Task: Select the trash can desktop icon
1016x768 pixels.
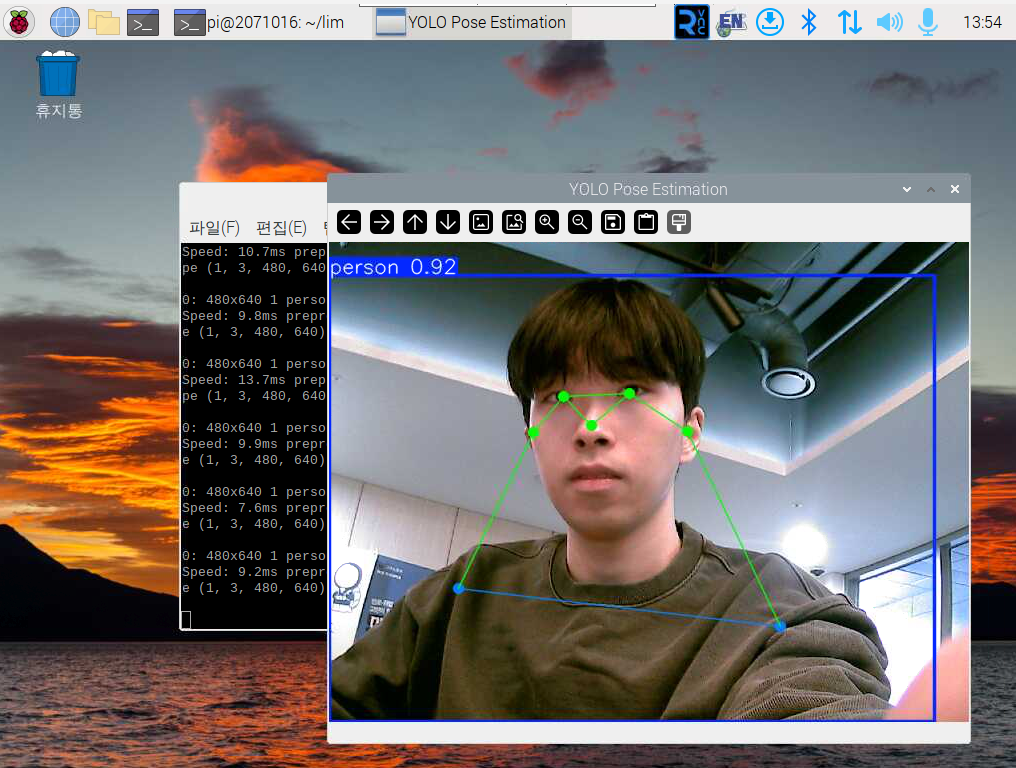Action: [58, 84]
